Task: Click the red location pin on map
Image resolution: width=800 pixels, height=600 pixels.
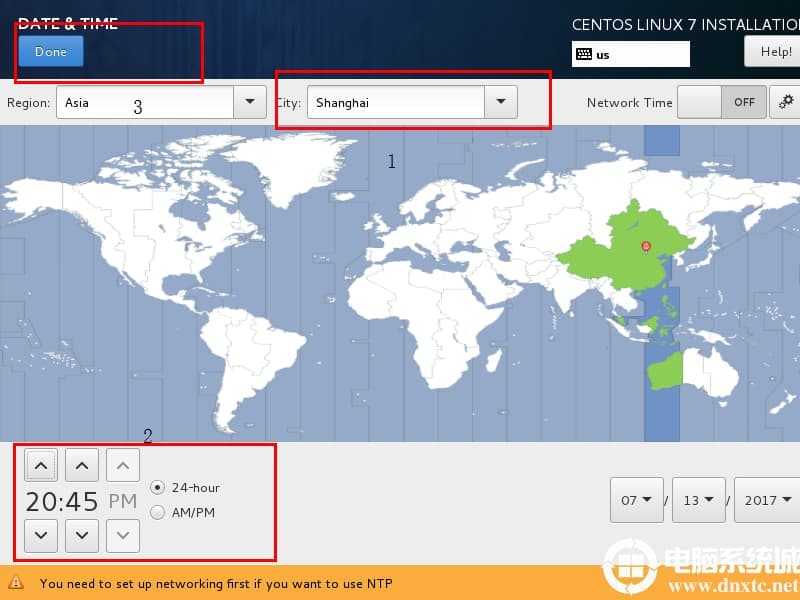Action: pyautogui.click(x=646, y=247)
